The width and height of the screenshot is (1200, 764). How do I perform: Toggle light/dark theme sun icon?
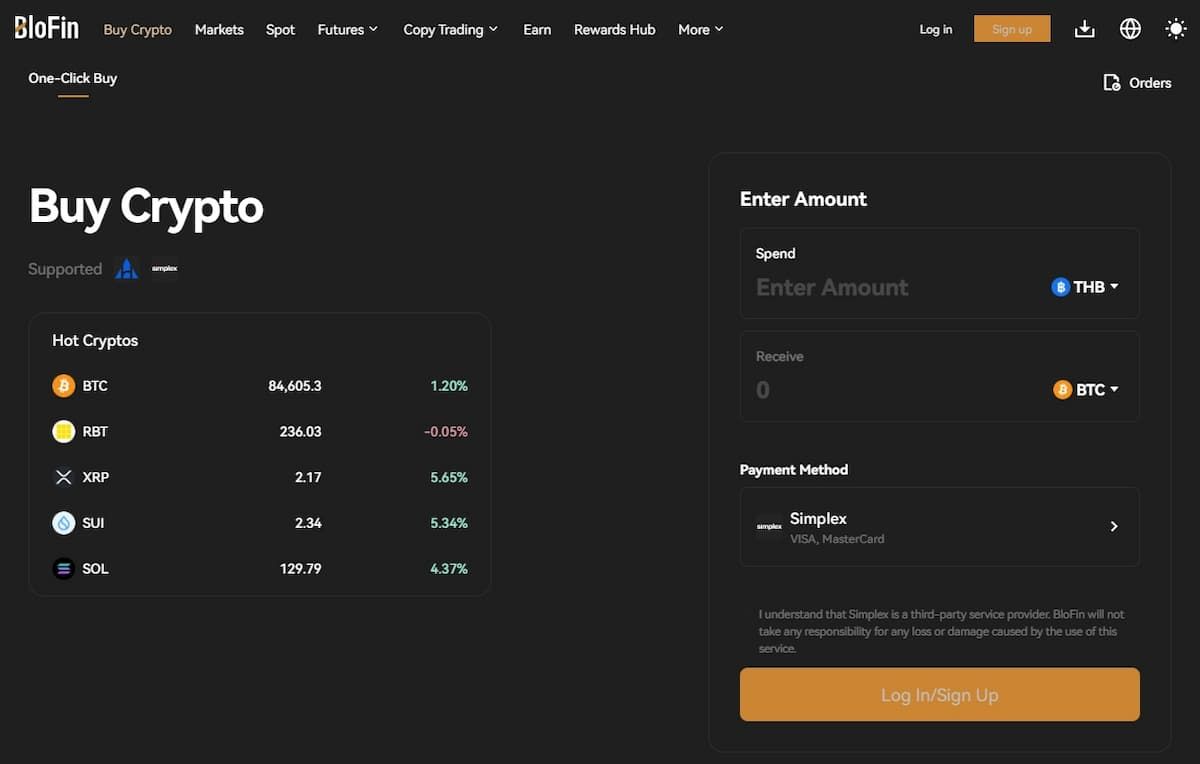point(1176,29)
